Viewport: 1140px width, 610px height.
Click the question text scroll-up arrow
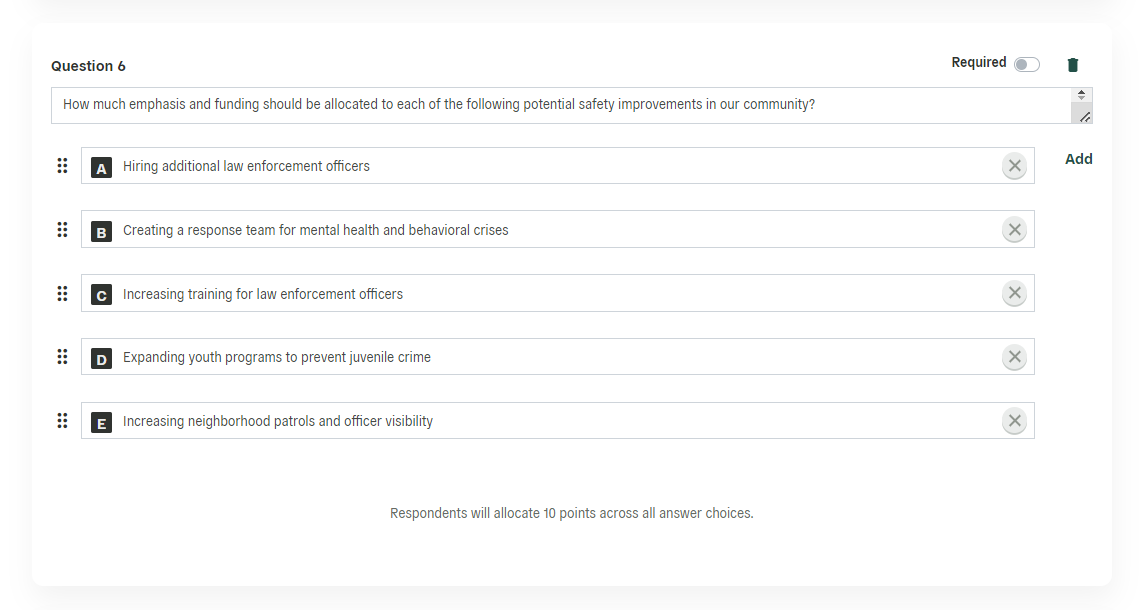tap(1081, 95)
